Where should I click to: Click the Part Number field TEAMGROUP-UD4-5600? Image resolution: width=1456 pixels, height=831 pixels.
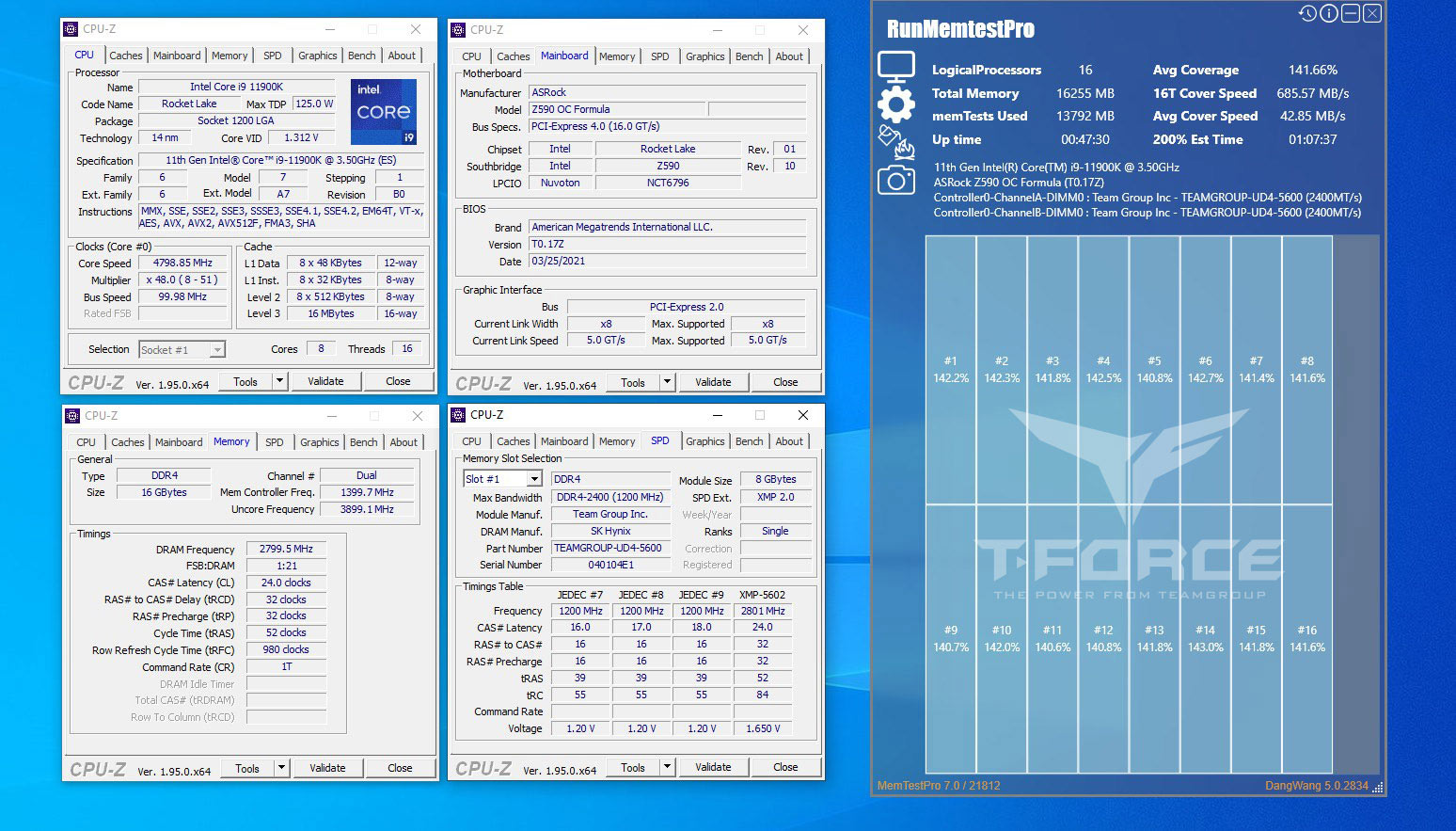pyautogui.click(x=609, y=548)
